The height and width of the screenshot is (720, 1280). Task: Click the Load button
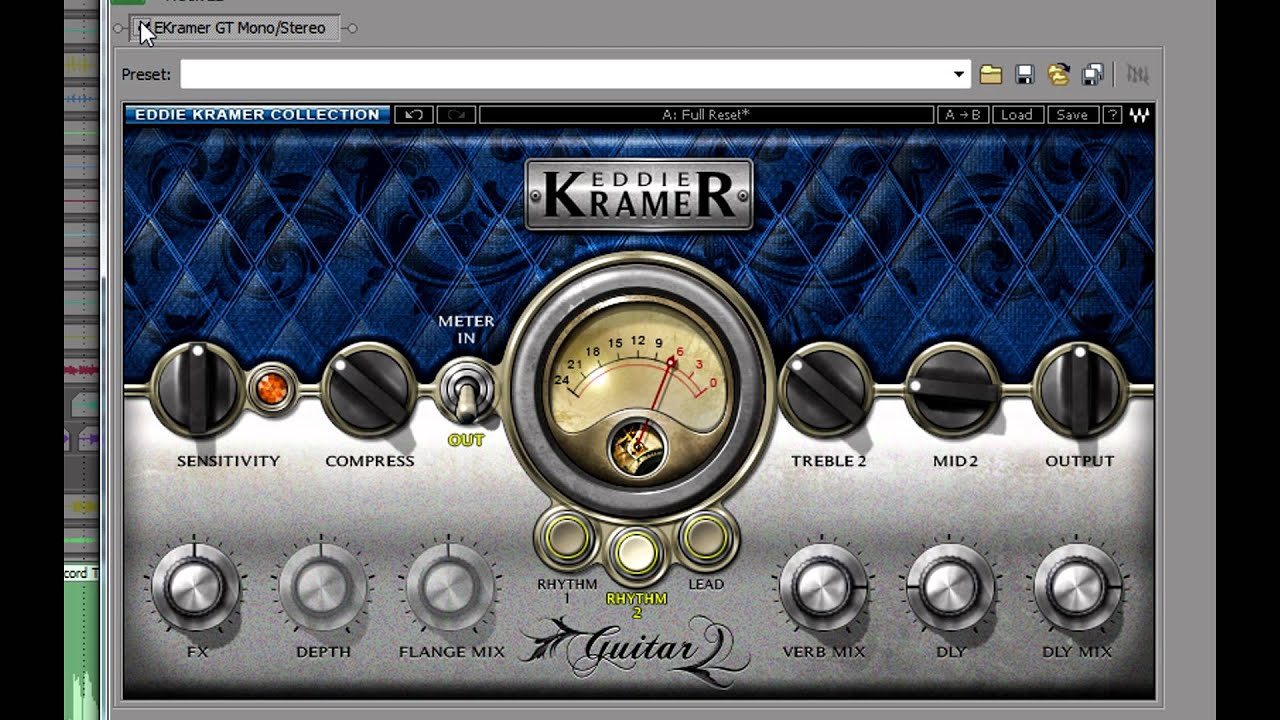(1017, 115)
